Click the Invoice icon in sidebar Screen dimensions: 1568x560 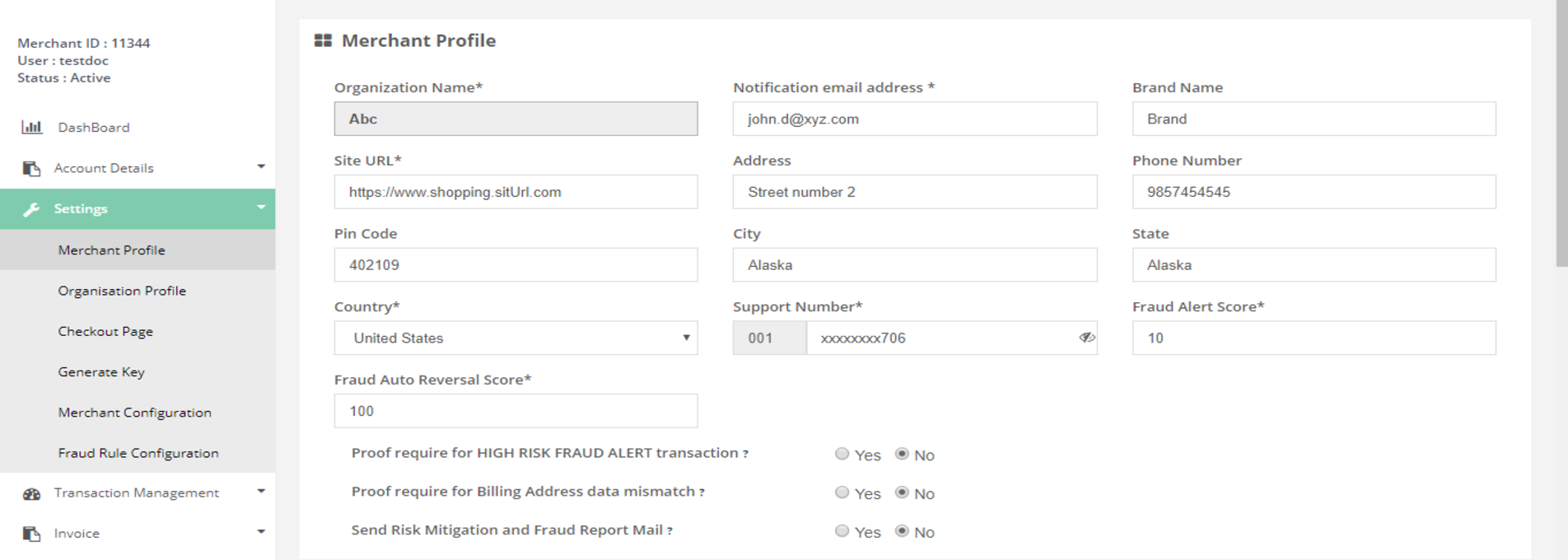(x=31, y=534)
